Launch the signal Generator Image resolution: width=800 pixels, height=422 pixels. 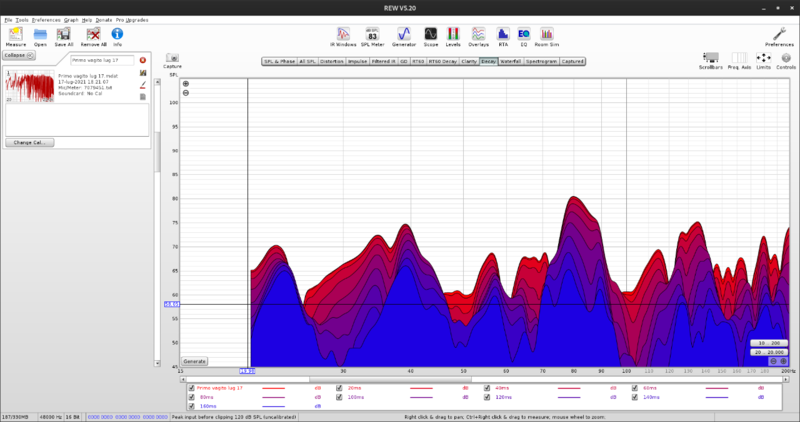(404, 36)
